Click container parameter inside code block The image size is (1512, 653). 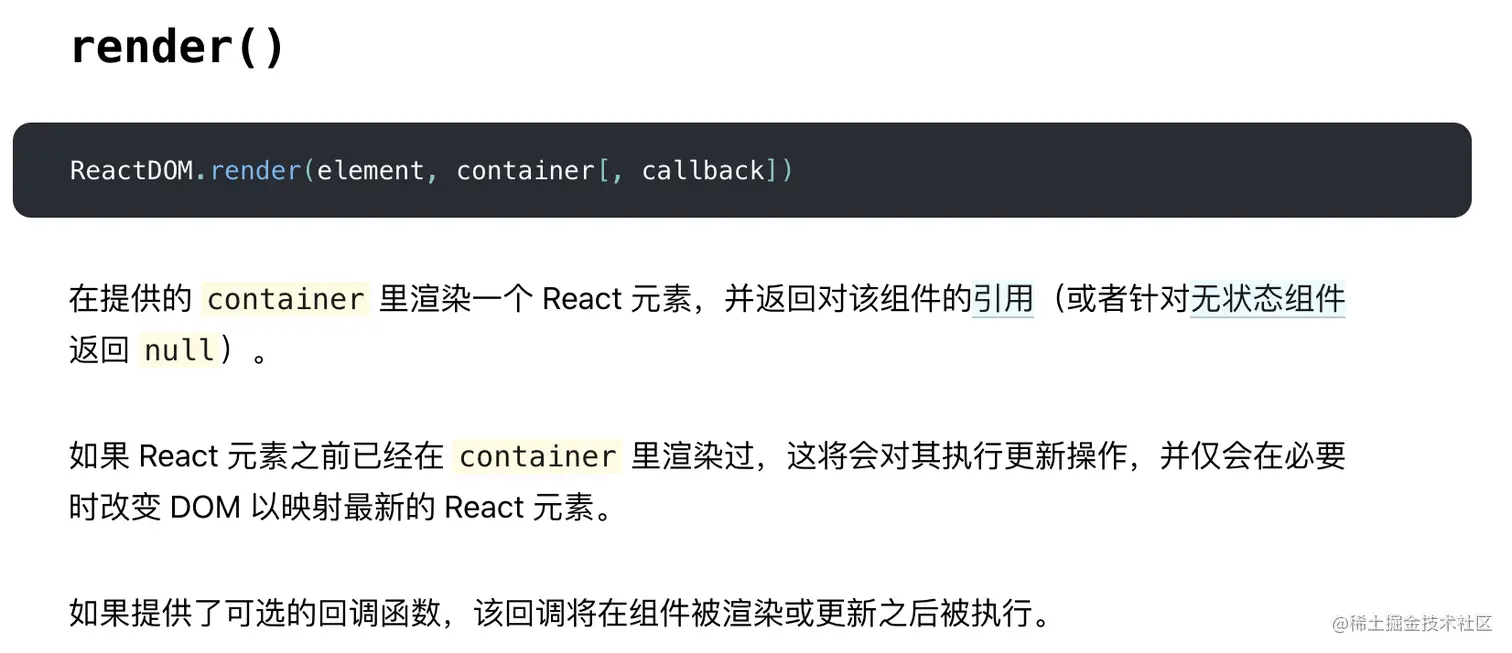(525, 170)
